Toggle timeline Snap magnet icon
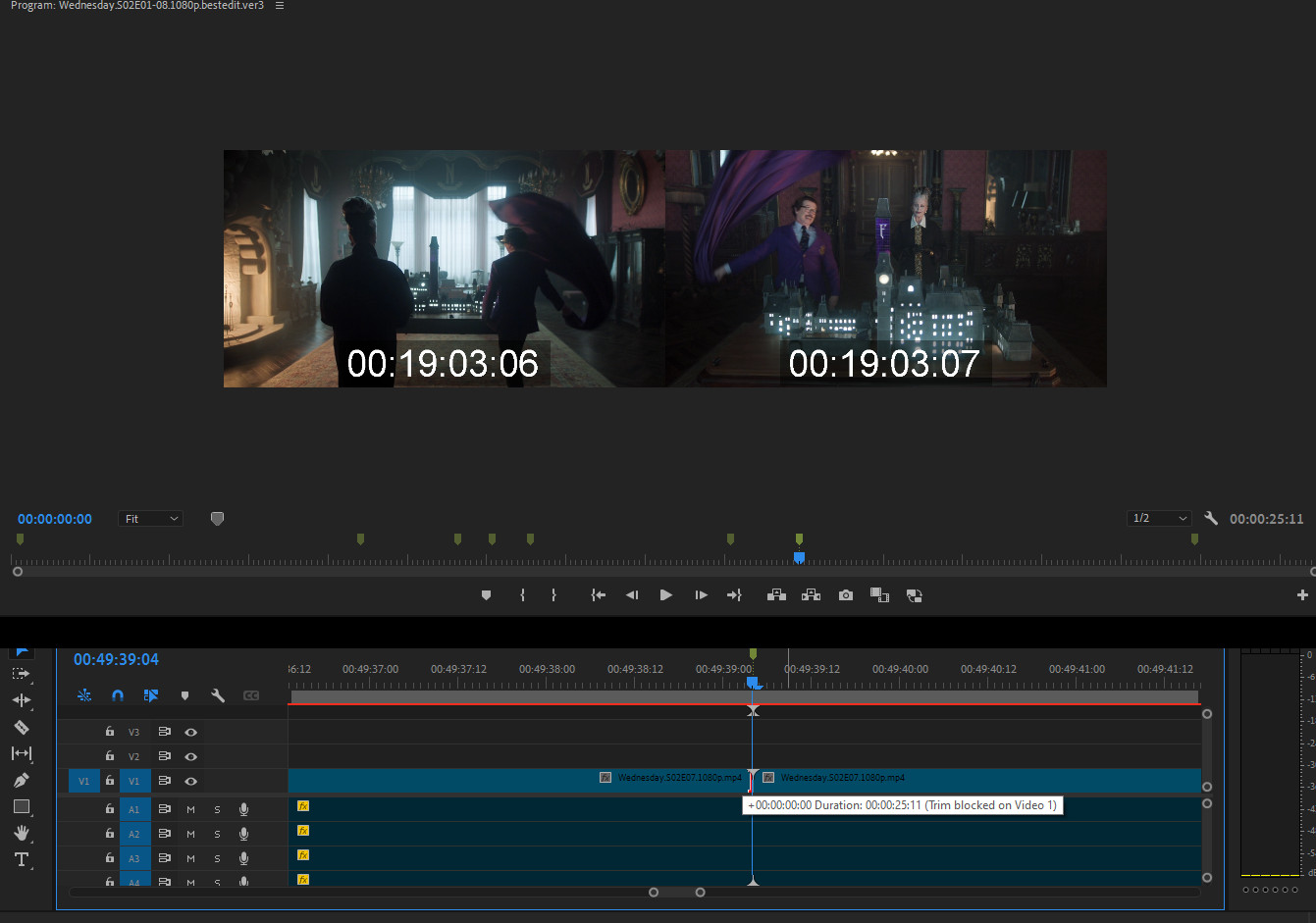 click(x=118, y=695)
